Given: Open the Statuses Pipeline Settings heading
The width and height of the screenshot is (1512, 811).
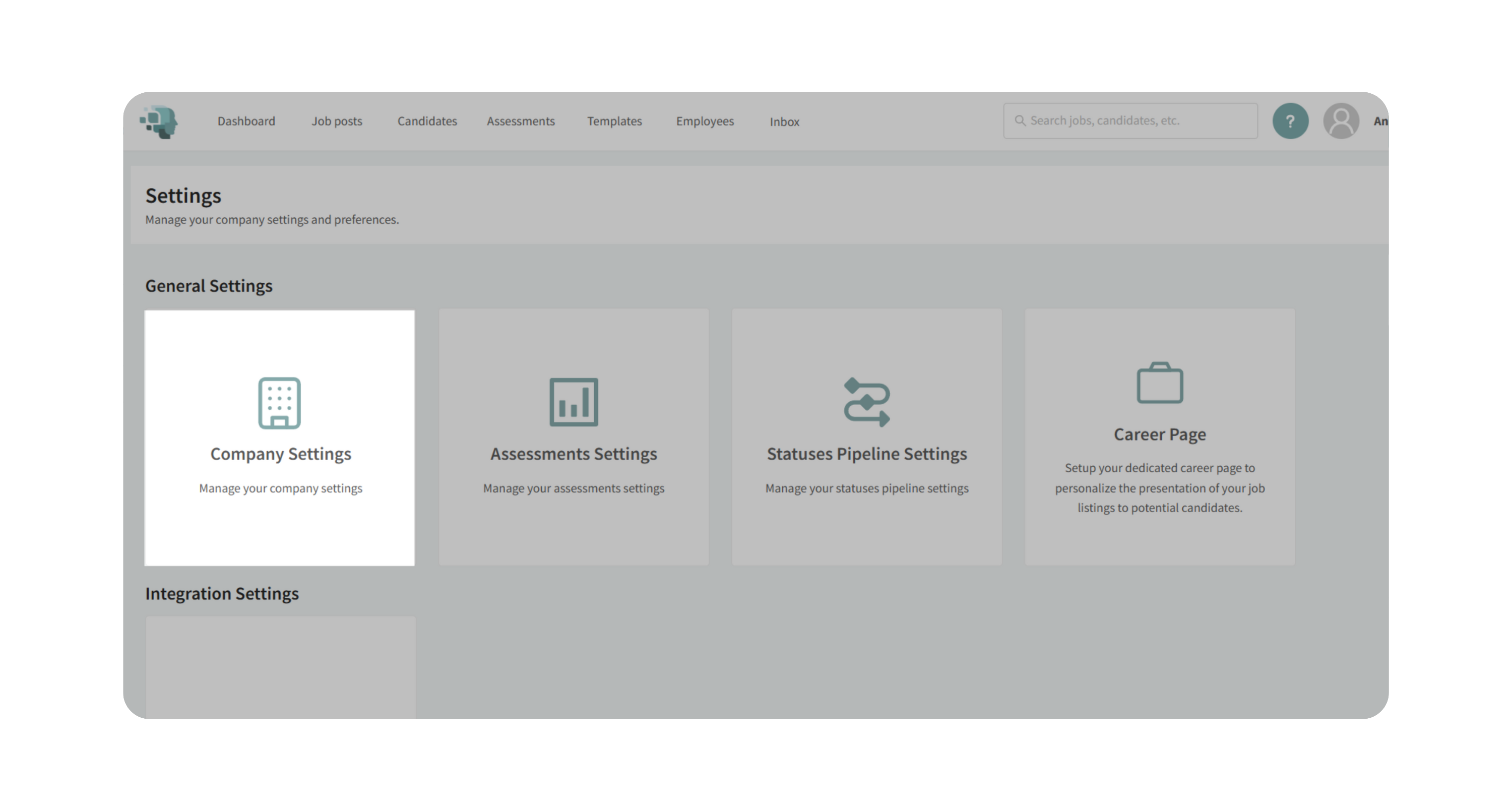Looking at the screenshot, I should pyautogui.click(x=866, y=454).
